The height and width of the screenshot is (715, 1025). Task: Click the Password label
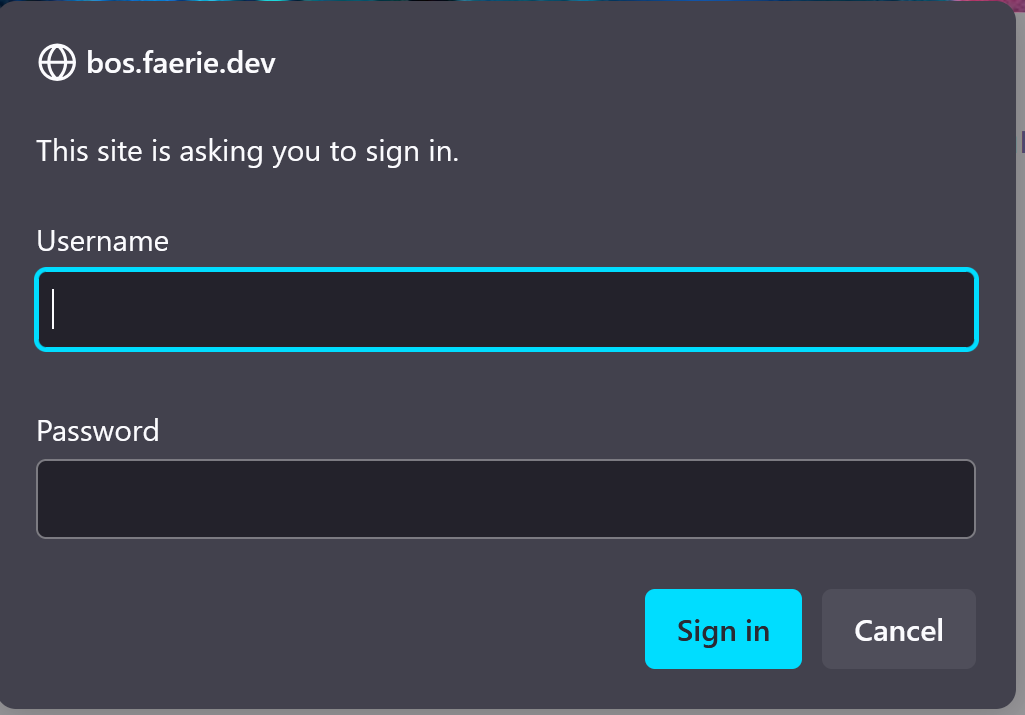97,430
